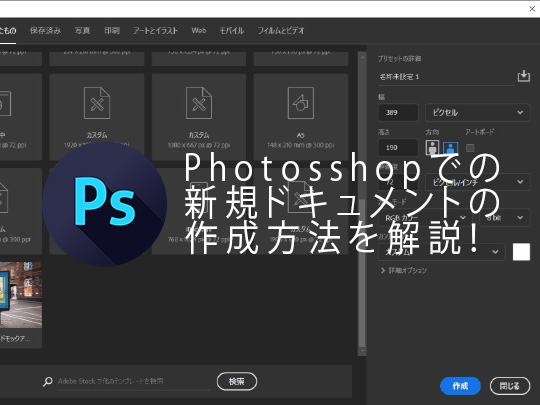The image size is (540, 405).
Task: Click the 検索 button
Action: click(x=237, y=381)
